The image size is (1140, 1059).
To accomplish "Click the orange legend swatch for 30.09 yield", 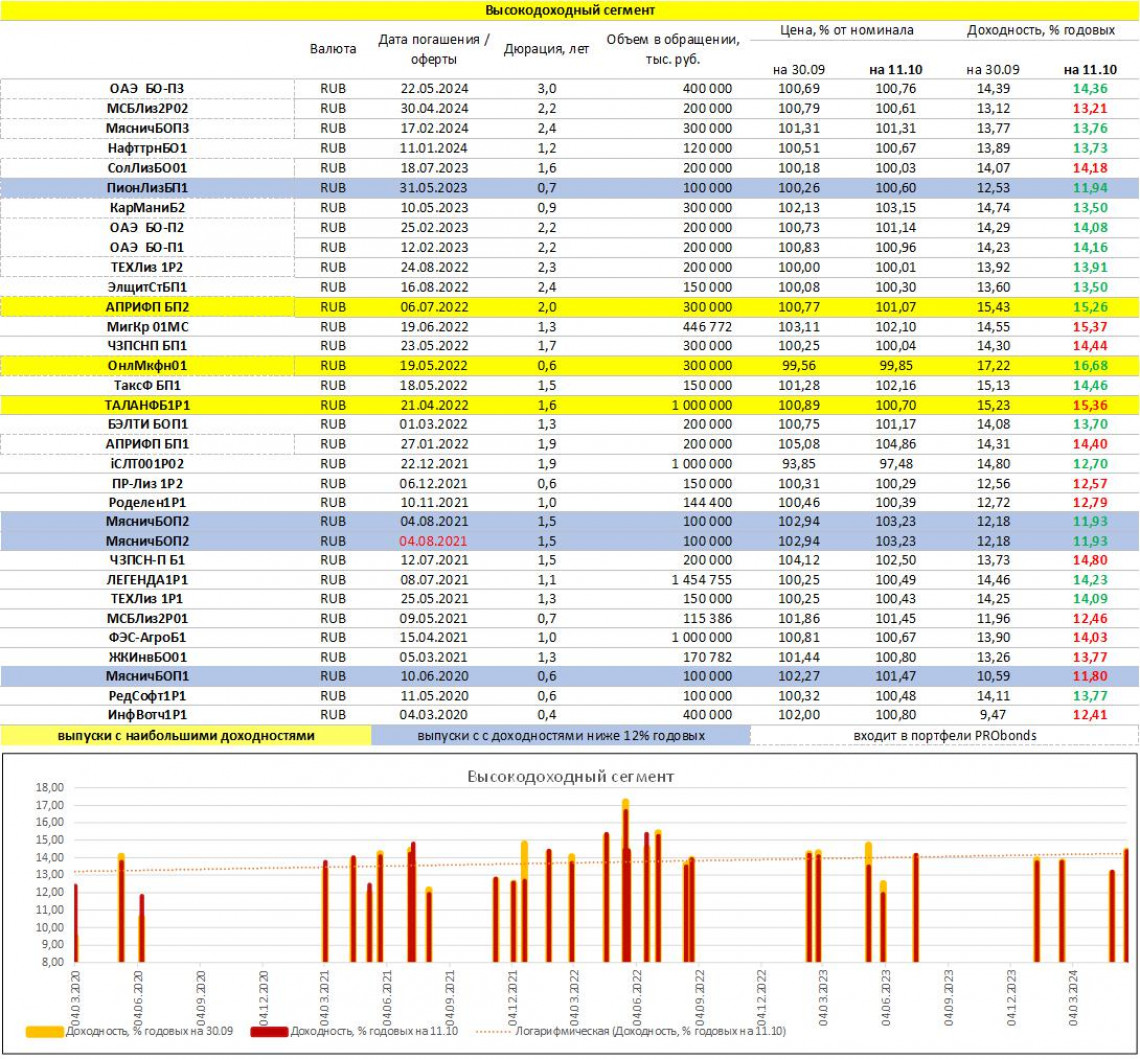I will click(45, 1031).
